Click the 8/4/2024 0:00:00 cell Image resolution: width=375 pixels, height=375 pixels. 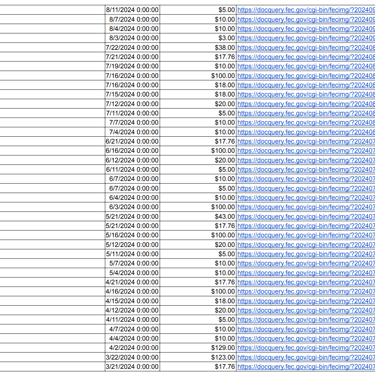132,29
